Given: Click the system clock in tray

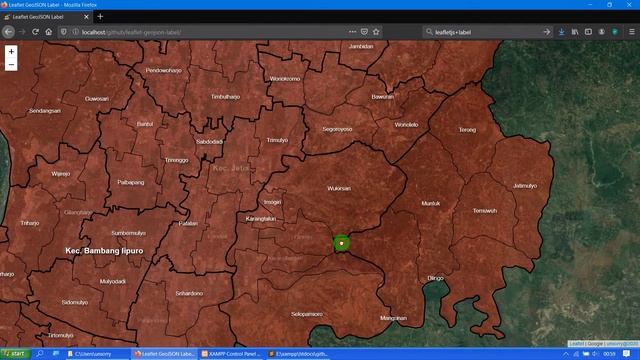Looking at the screenshot, I should (609, 354).
